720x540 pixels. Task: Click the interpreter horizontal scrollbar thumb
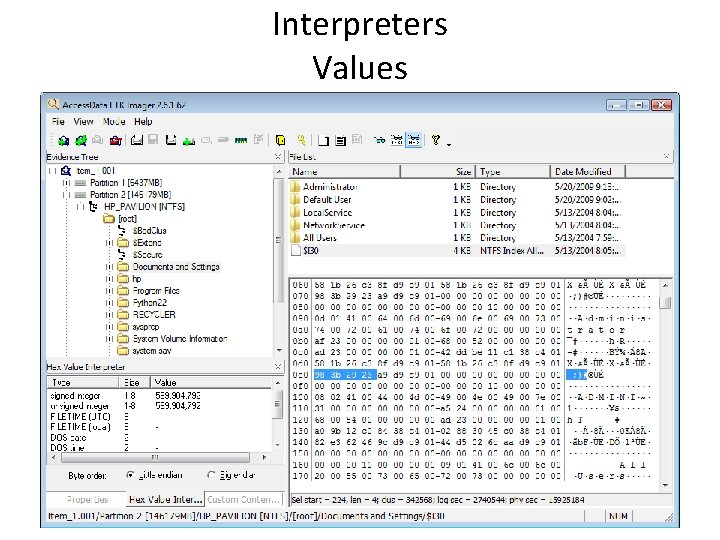click(155, 457)
